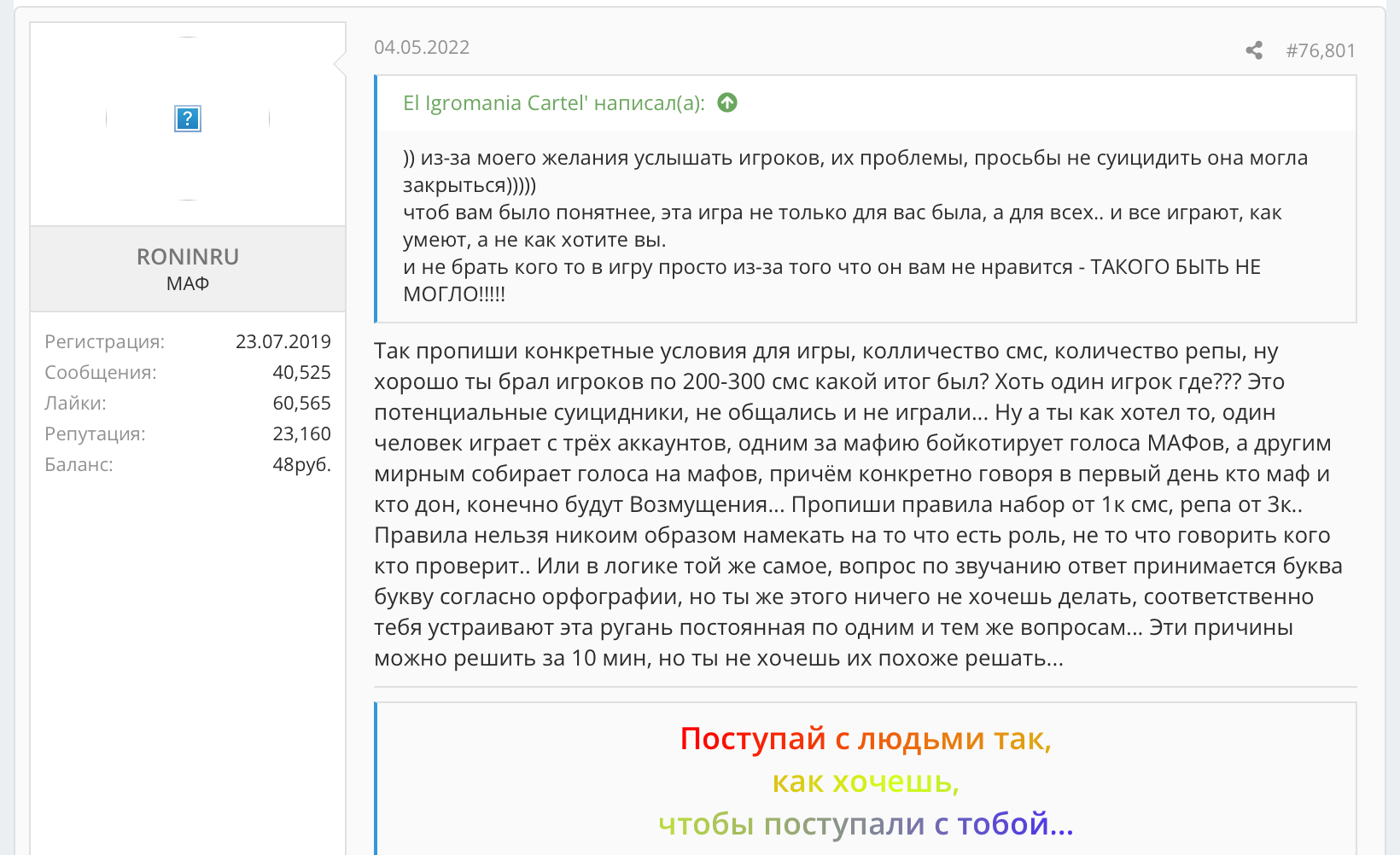Open RONINRU user profile
This screenshot has height=855, width=1400.
pos(188,257)
